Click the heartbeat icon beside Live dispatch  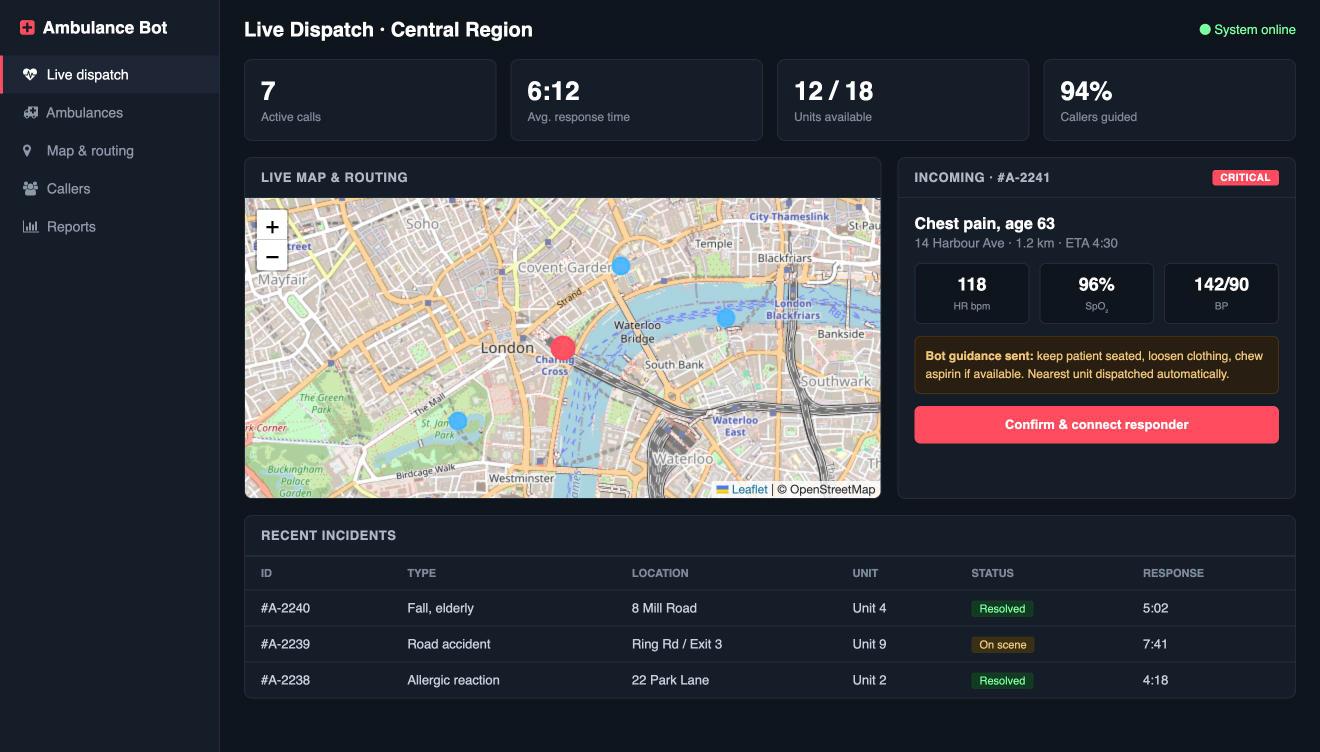tap(30, 75)
